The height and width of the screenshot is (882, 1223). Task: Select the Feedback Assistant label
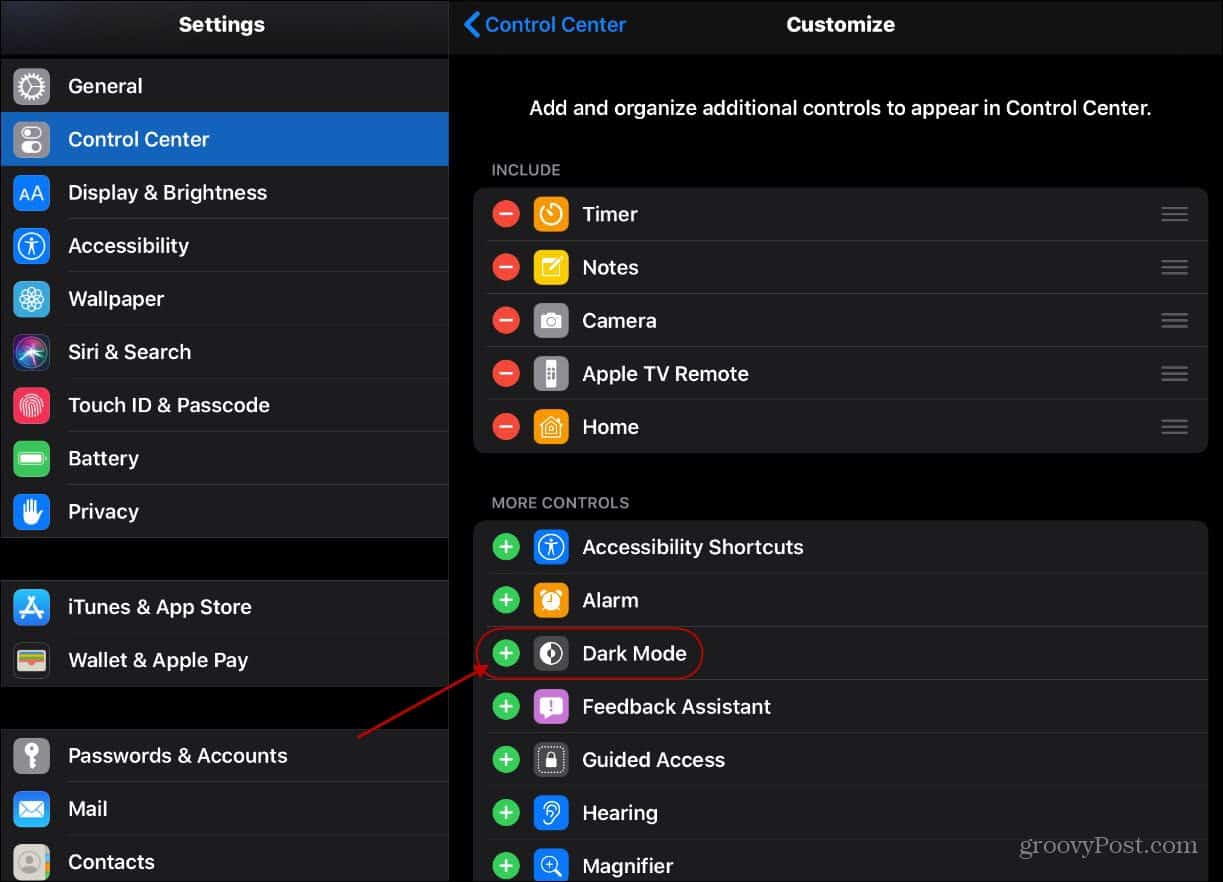coord(676,706)
